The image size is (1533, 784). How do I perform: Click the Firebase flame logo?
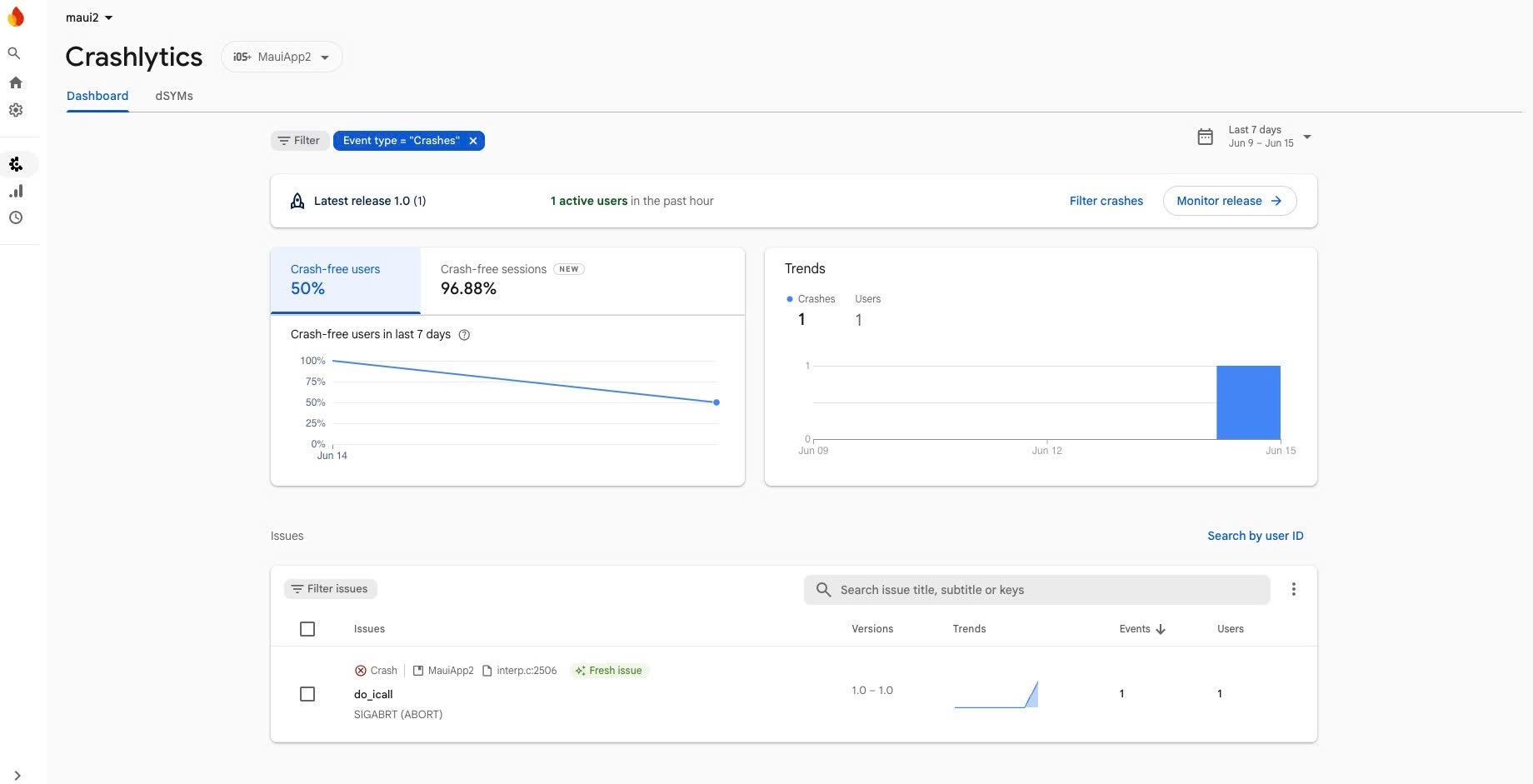(16, 17)
